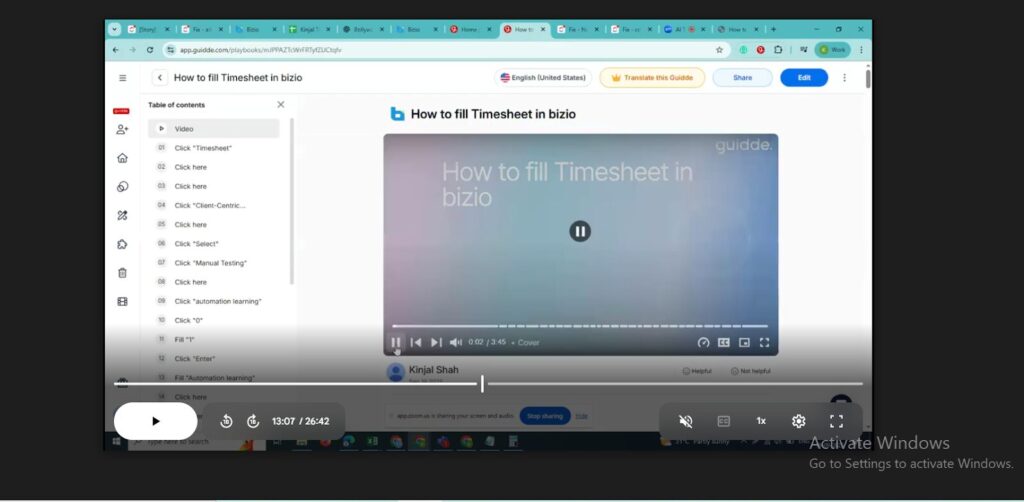
Task: Toggle captions in the outer player overlay
Action: click(x=724, y=421)
